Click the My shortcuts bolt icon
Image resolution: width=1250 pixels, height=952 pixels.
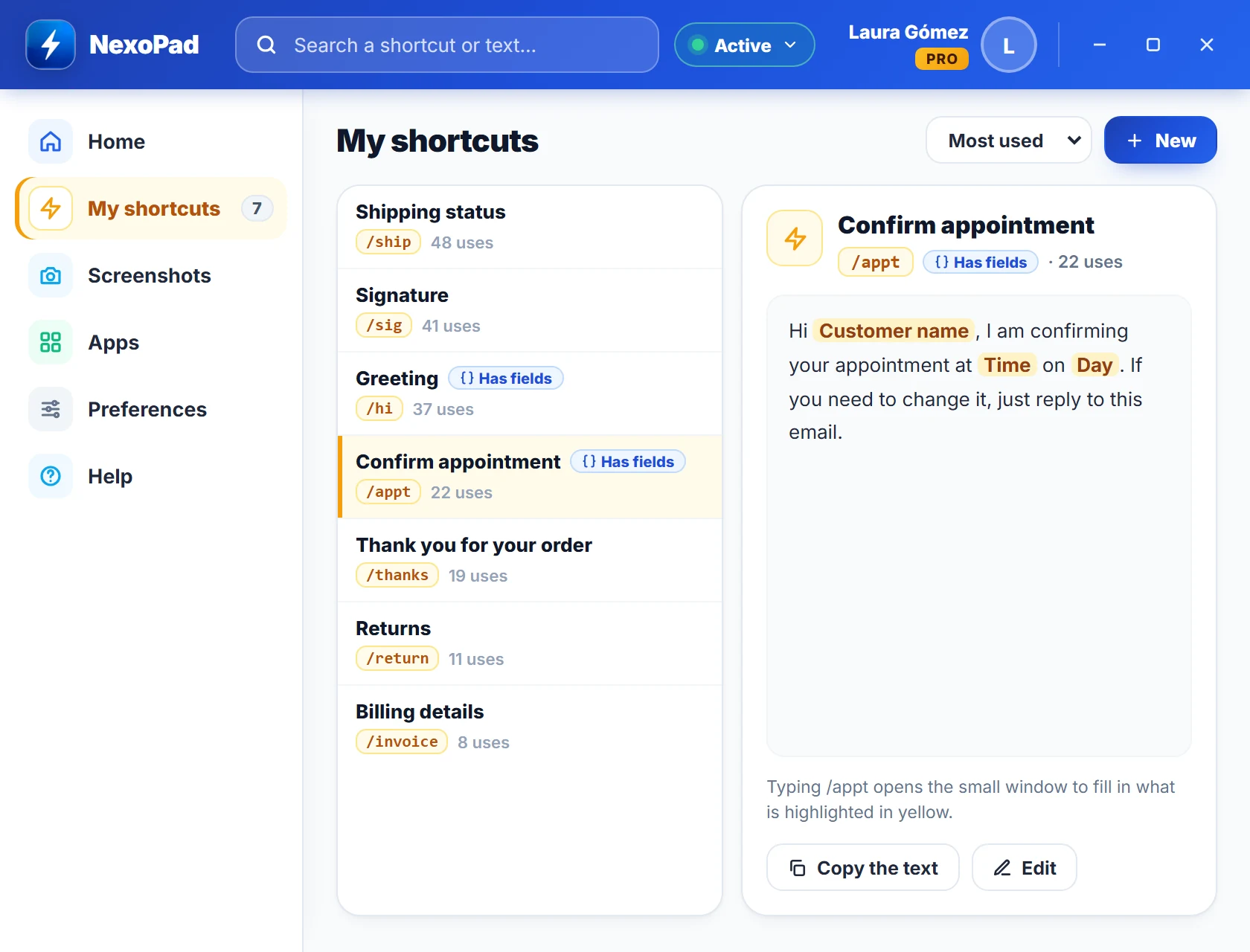(51, 208)
